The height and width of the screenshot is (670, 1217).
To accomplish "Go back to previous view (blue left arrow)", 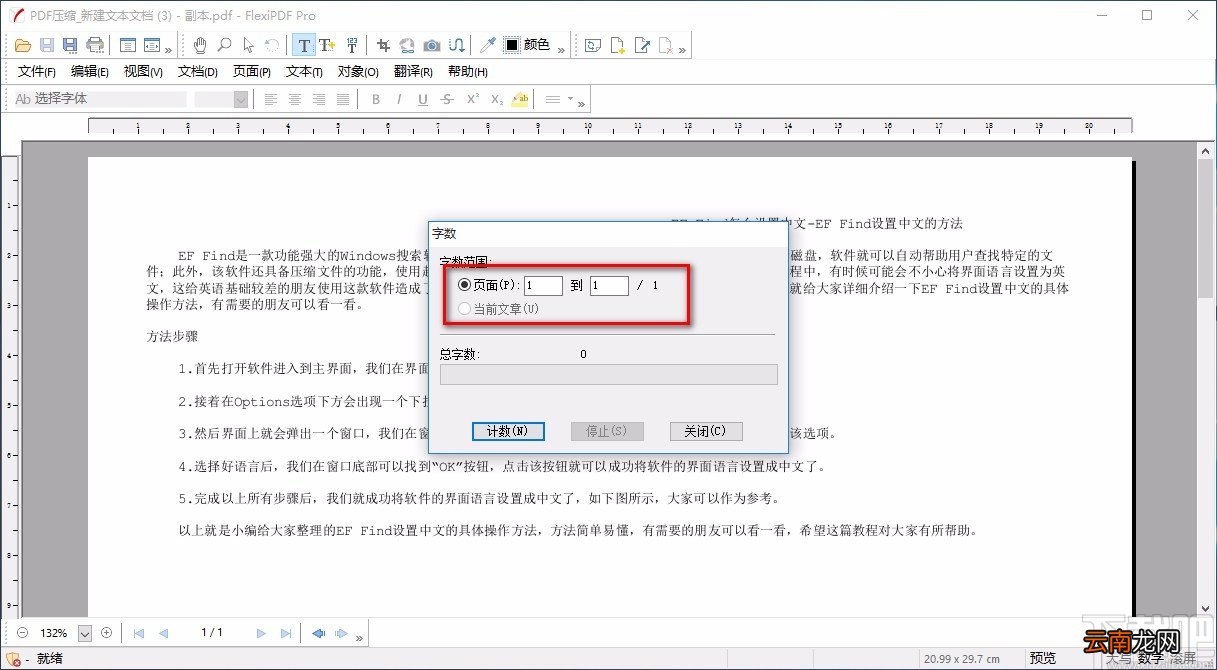I will pyautogui.click(x=318, y=633).
